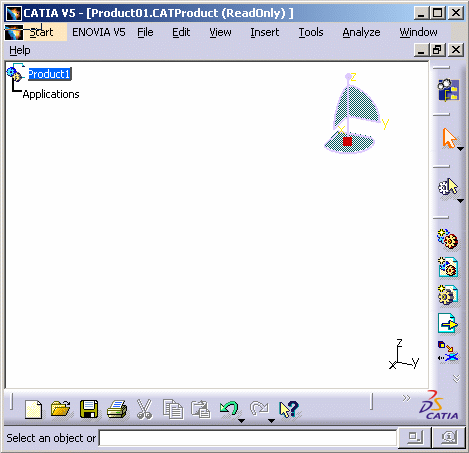Open the Tools menu
The width and height of the screenshot is (469, 453).
[311, 32]
